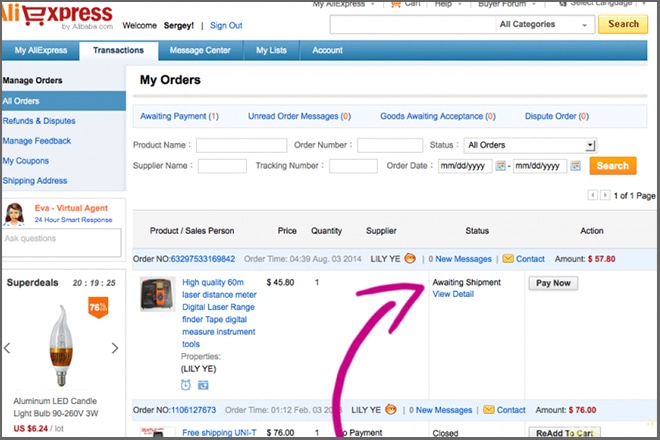Click the alarm clock icon under the laser meter
The image size is (660, 440).
point(187,384)
